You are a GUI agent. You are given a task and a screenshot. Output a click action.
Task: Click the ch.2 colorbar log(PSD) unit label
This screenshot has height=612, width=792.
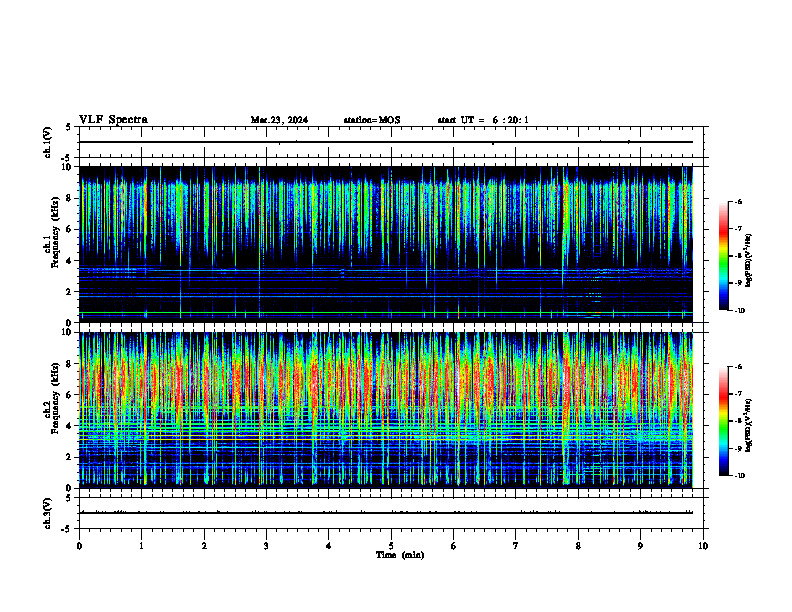coord(749,425)
